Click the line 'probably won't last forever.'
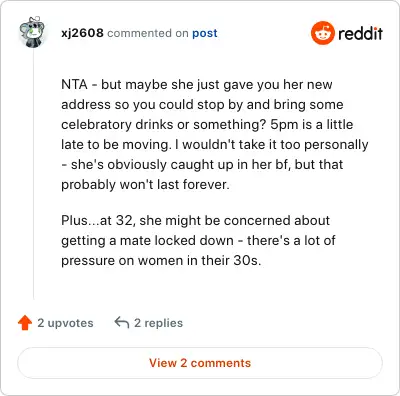Viewport: 400px width, 396px height. 145,184
